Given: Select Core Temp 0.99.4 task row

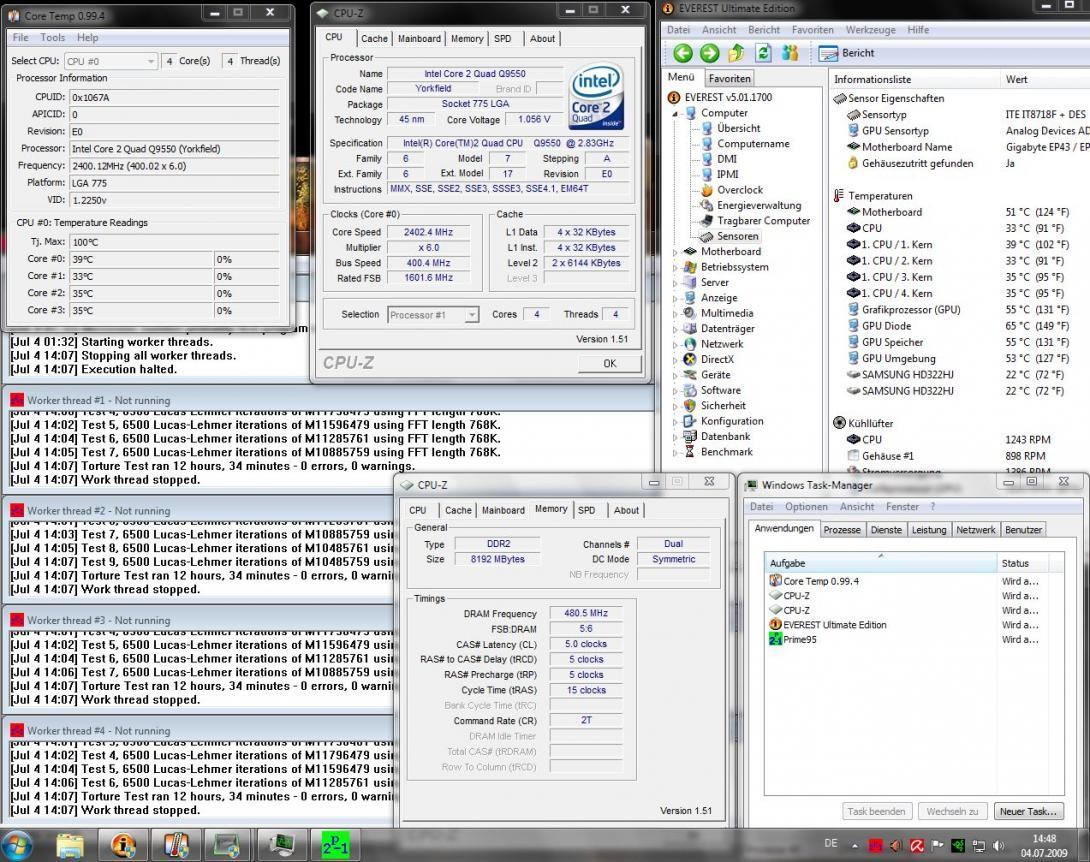Looking at the screenshot, I should click(913, 581).
